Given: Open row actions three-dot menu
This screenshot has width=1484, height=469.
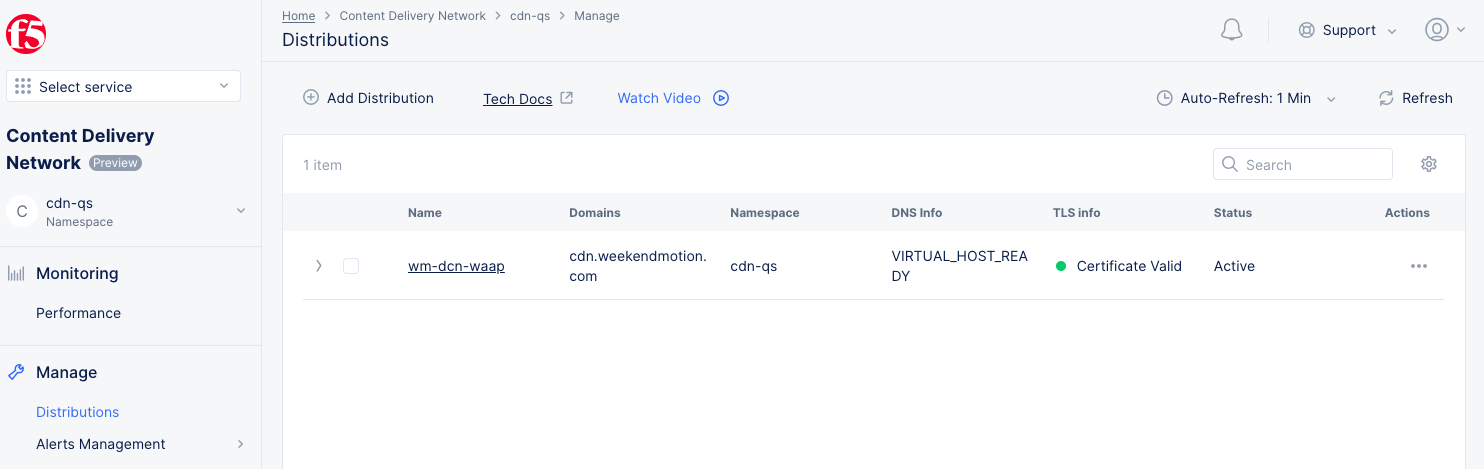Looking at the screenshot, I should (x=1418, y=266).
